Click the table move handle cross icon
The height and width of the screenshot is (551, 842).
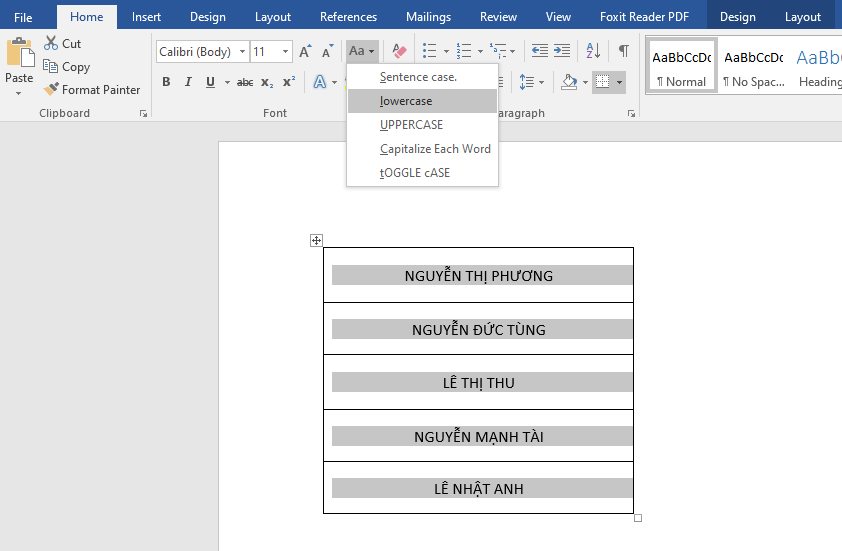coord(316,240)
